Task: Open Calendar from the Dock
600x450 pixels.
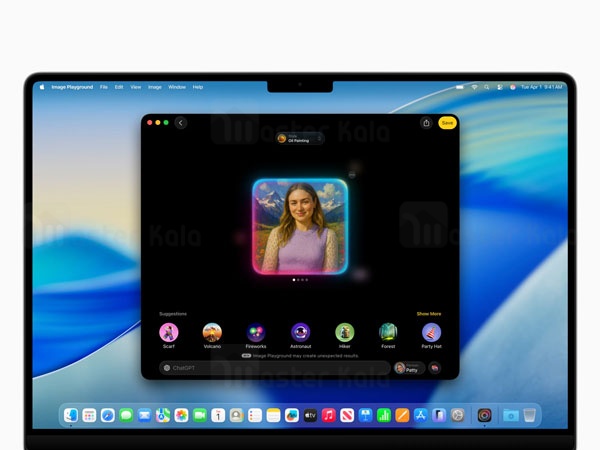Action: tap(218, 415)
